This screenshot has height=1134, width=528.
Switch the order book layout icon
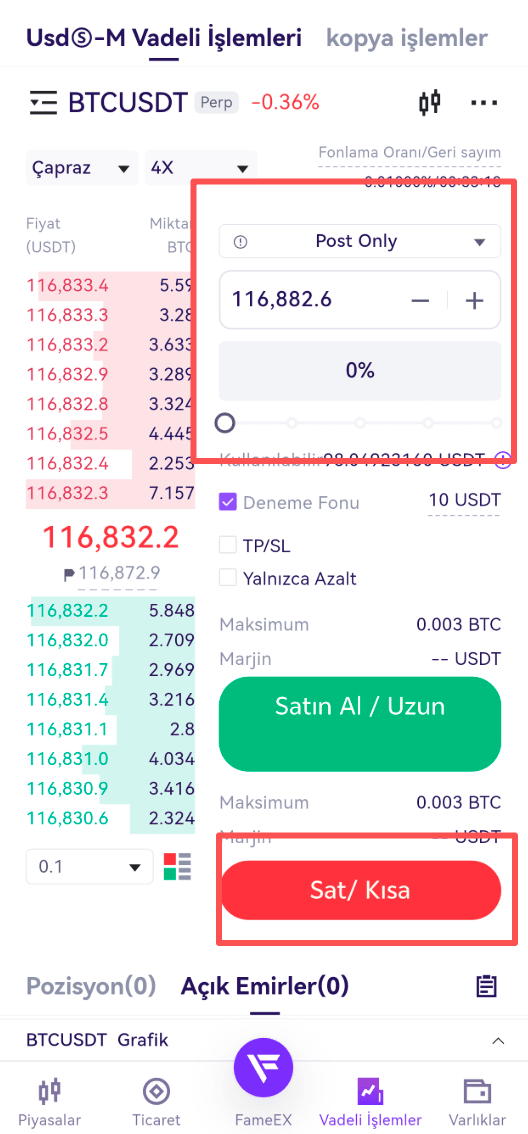177,866
